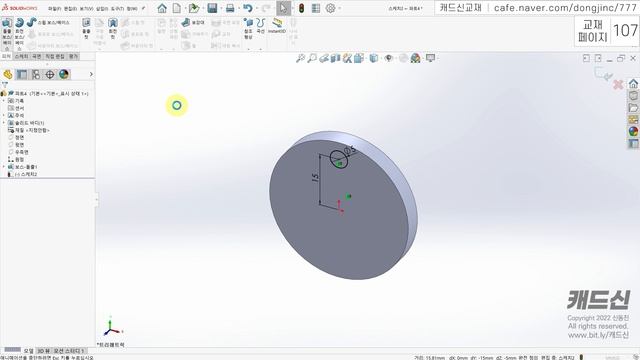Click Zoom to Area magnifier icon
This screenshot has width=640, height=360.
pyautogui.click(x=312, y=58)
